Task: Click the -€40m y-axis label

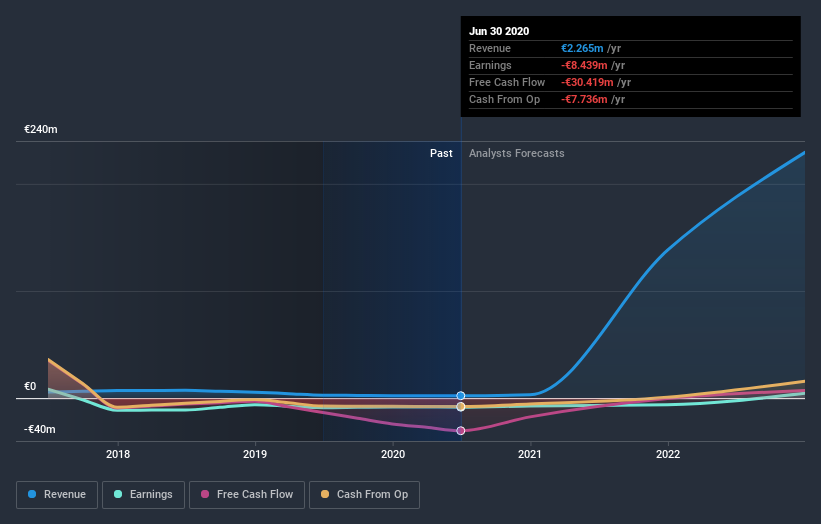Action: [40, 429]
